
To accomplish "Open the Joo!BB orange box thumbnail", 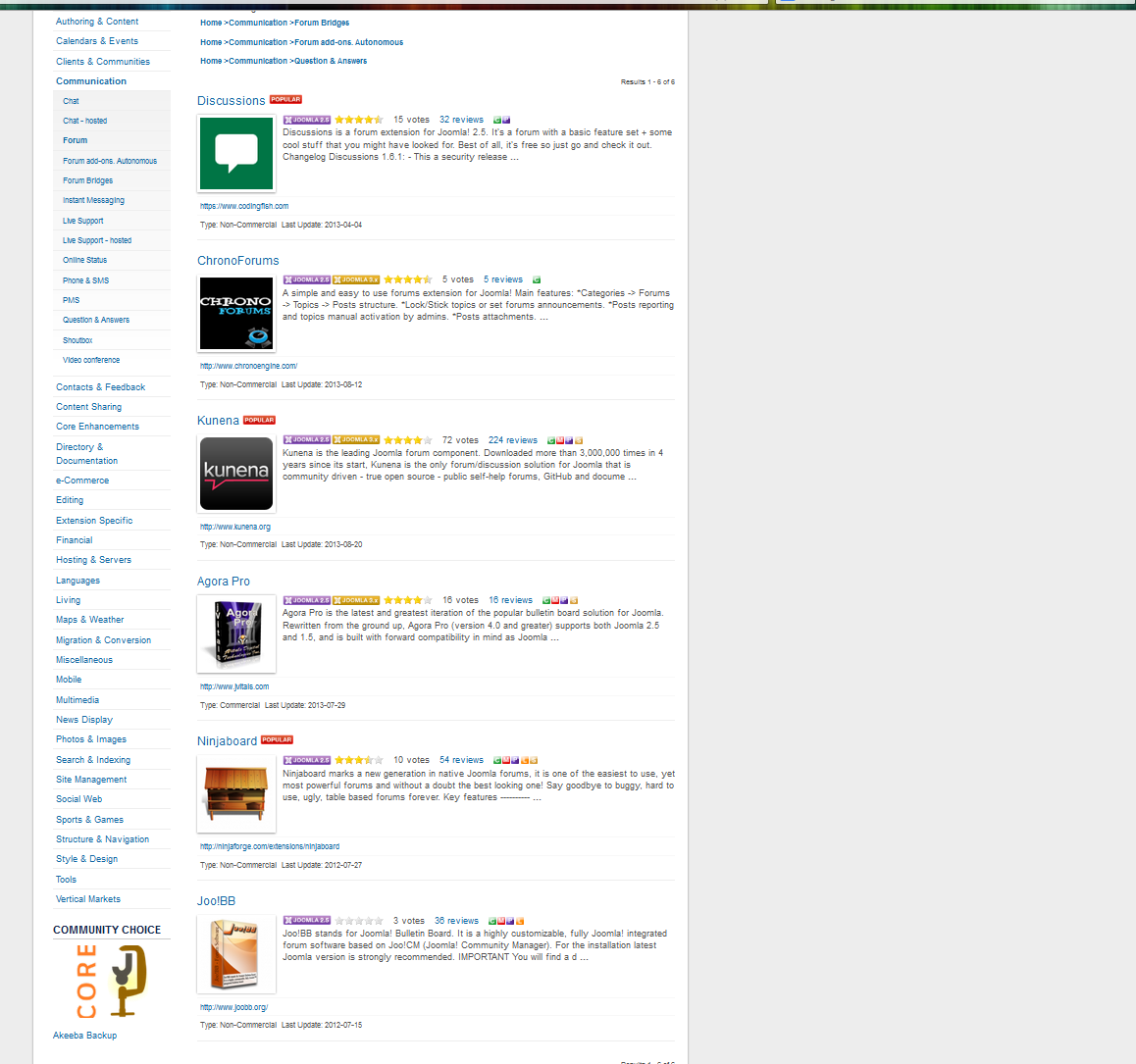I will coord(236,953).
